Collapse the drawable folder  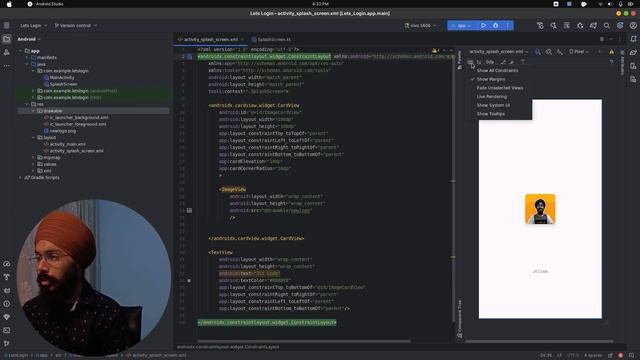coord(33,111)
